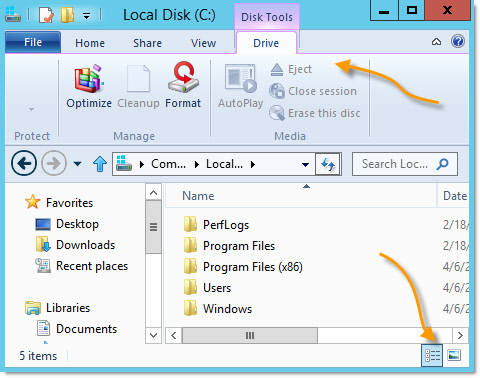This screenshot has width=480, height=378.
Task: Select the Program Files folder
Action: [x=229, y=246]
